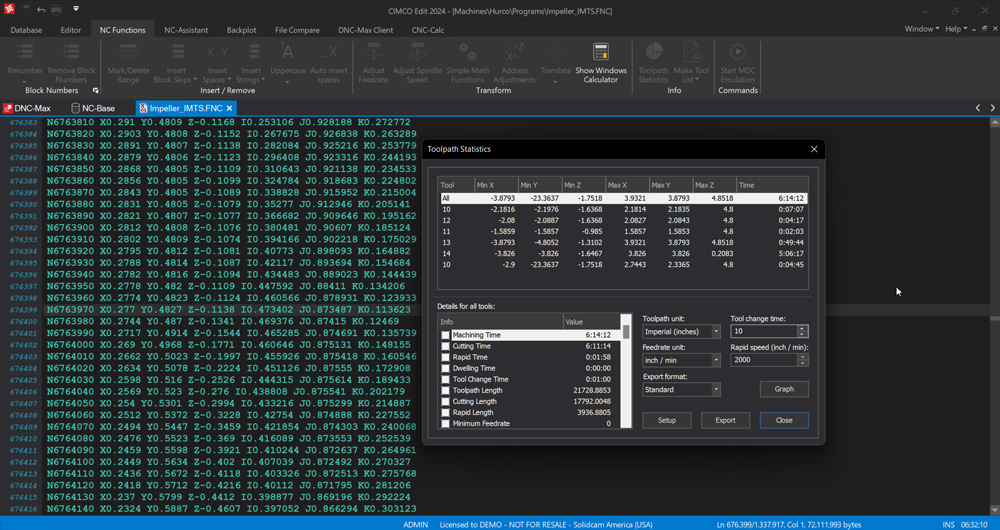Open the Export format dropdown
The image size is (1000, 530).
pyautogui.click(x=680, y=389)
